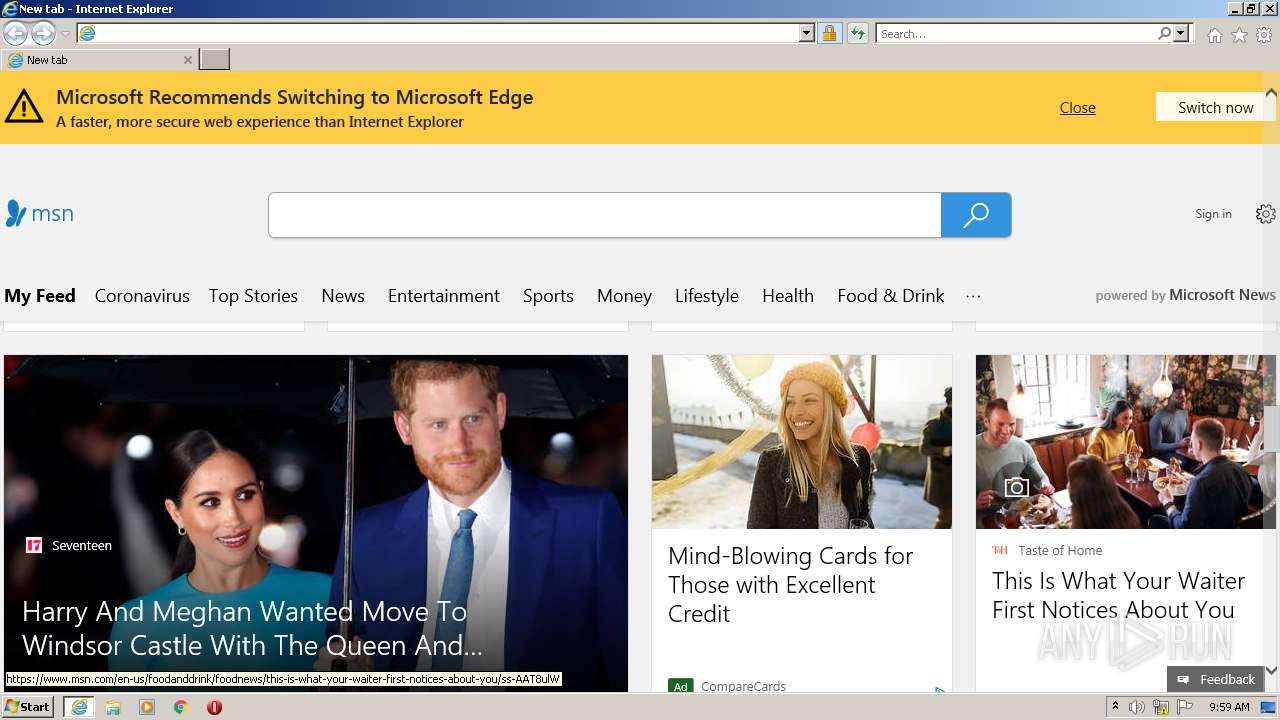Viewport: 1280px width, 720px height.
Task: Click the page scrollbar down arrow
Action: tap(1271, 670)
